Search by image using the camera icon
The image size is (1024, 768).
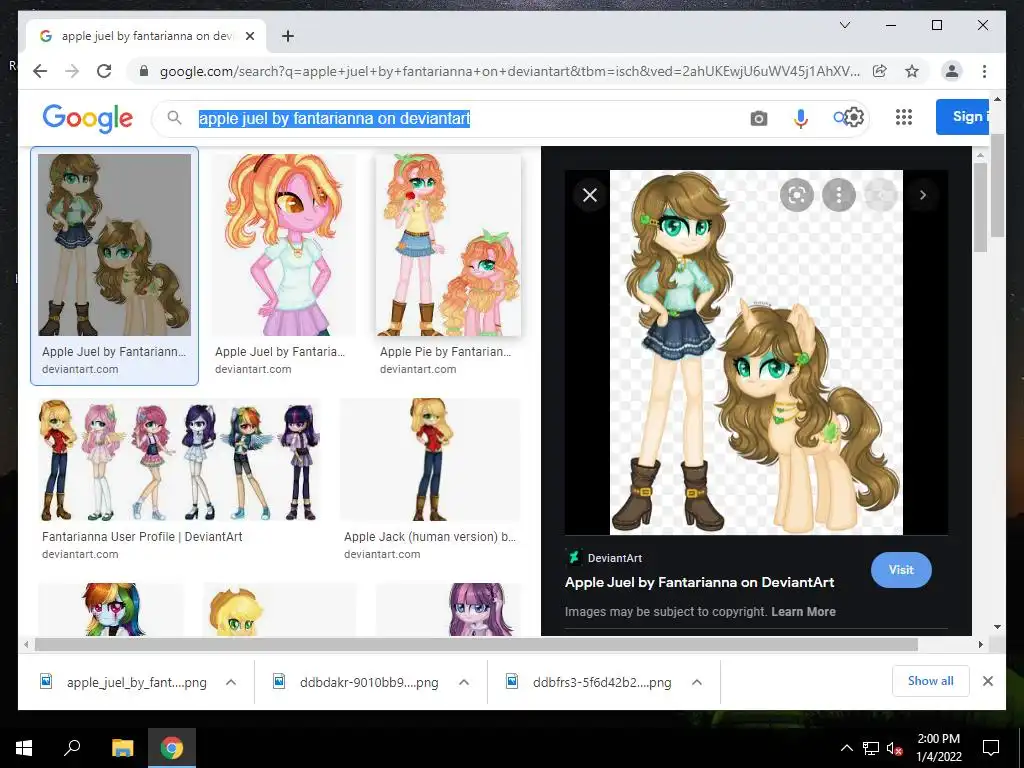(x=758, y=118)
